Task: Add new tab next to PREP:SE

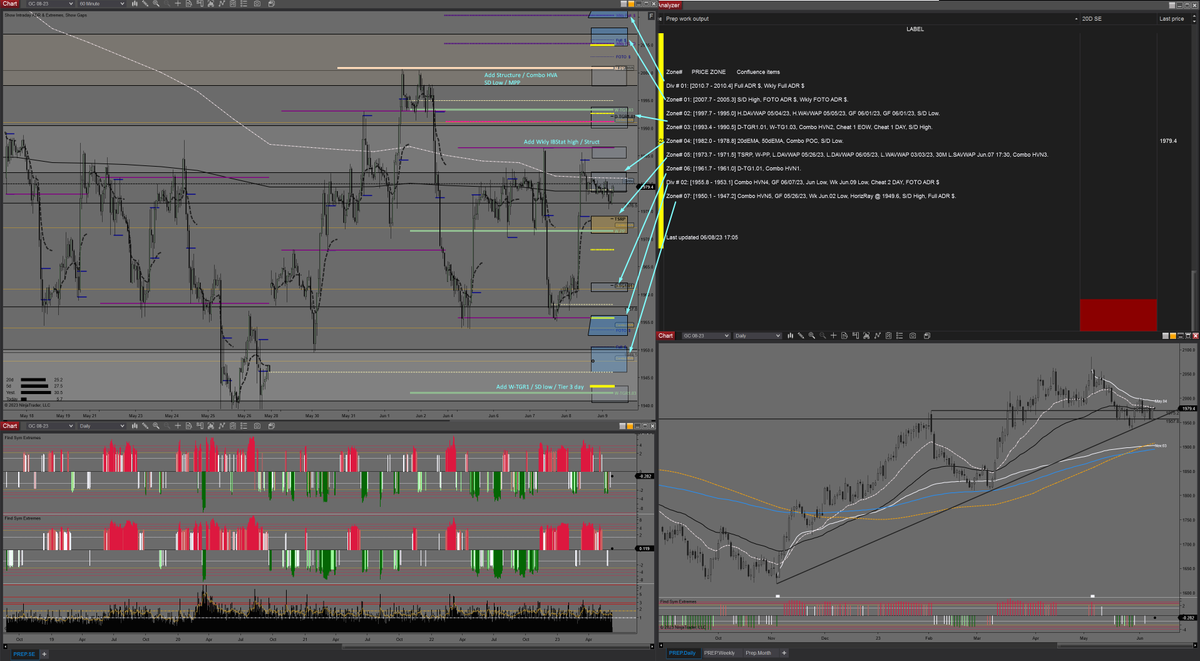Action: 44,654
